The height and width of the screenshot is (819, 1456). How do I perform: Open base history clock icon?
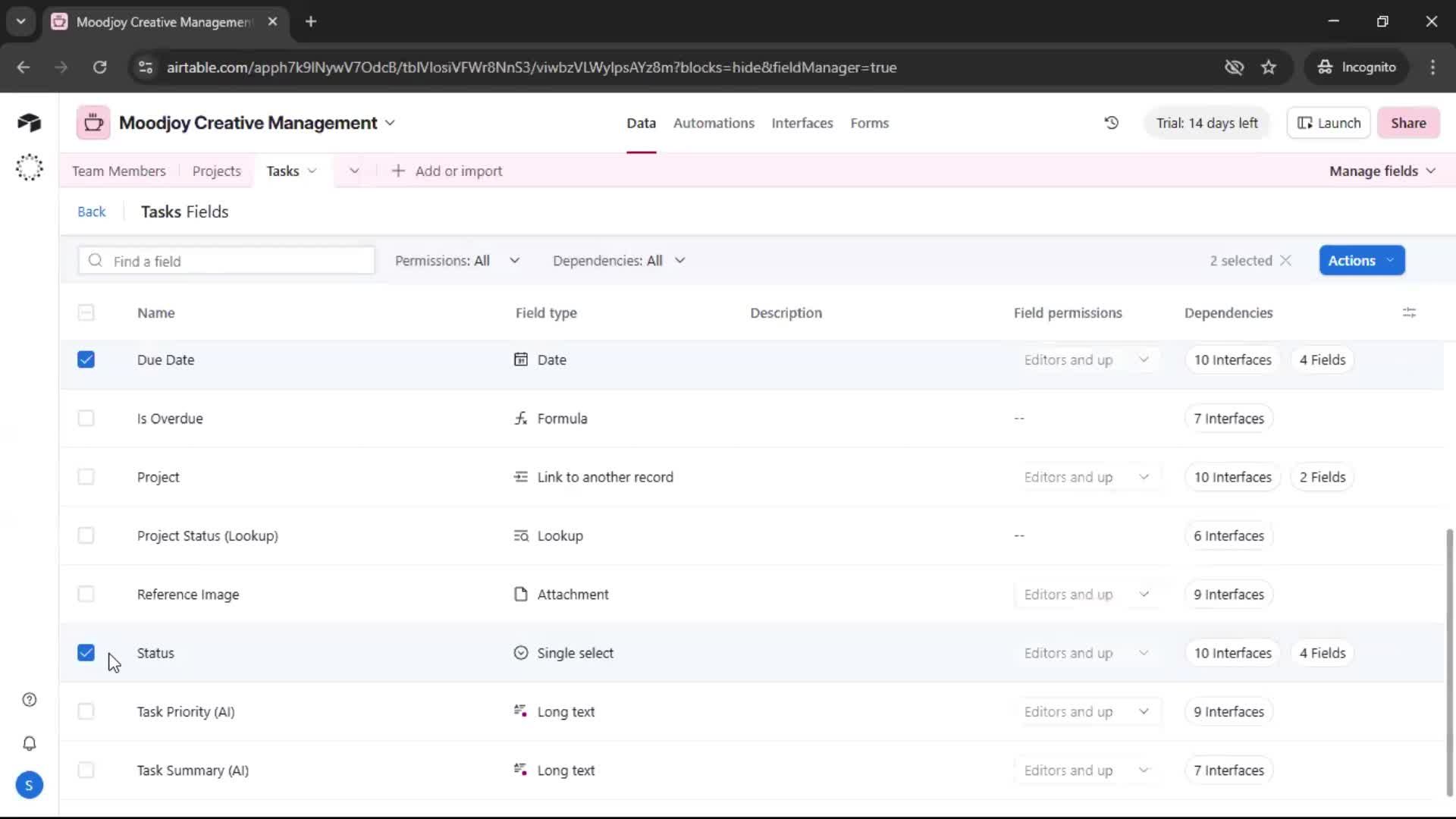[1111, 123]
